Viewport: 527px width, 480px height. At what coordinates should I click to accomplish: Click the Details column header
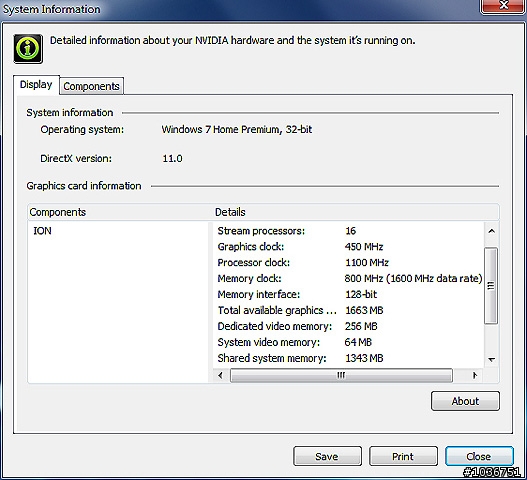click(356, 212)
